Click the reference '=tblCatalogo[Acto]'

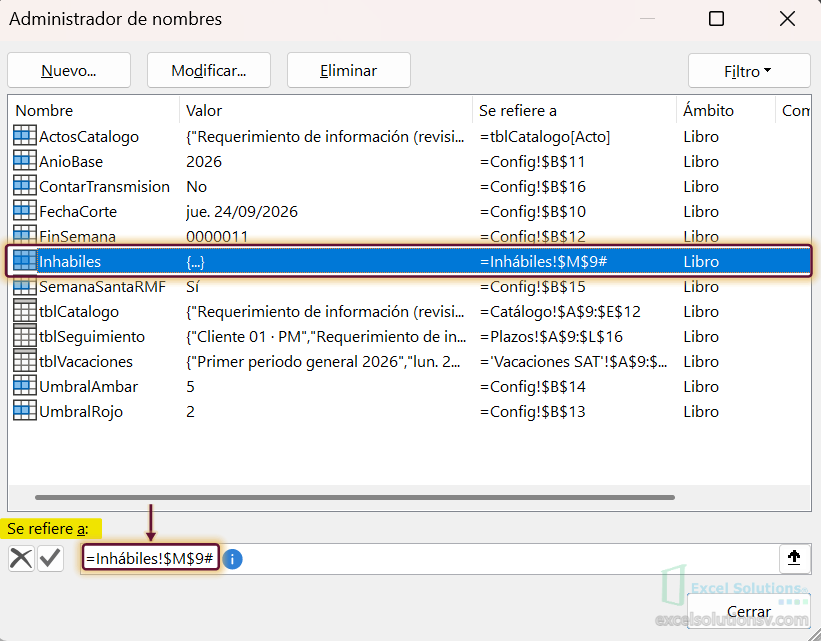[545, 136]
